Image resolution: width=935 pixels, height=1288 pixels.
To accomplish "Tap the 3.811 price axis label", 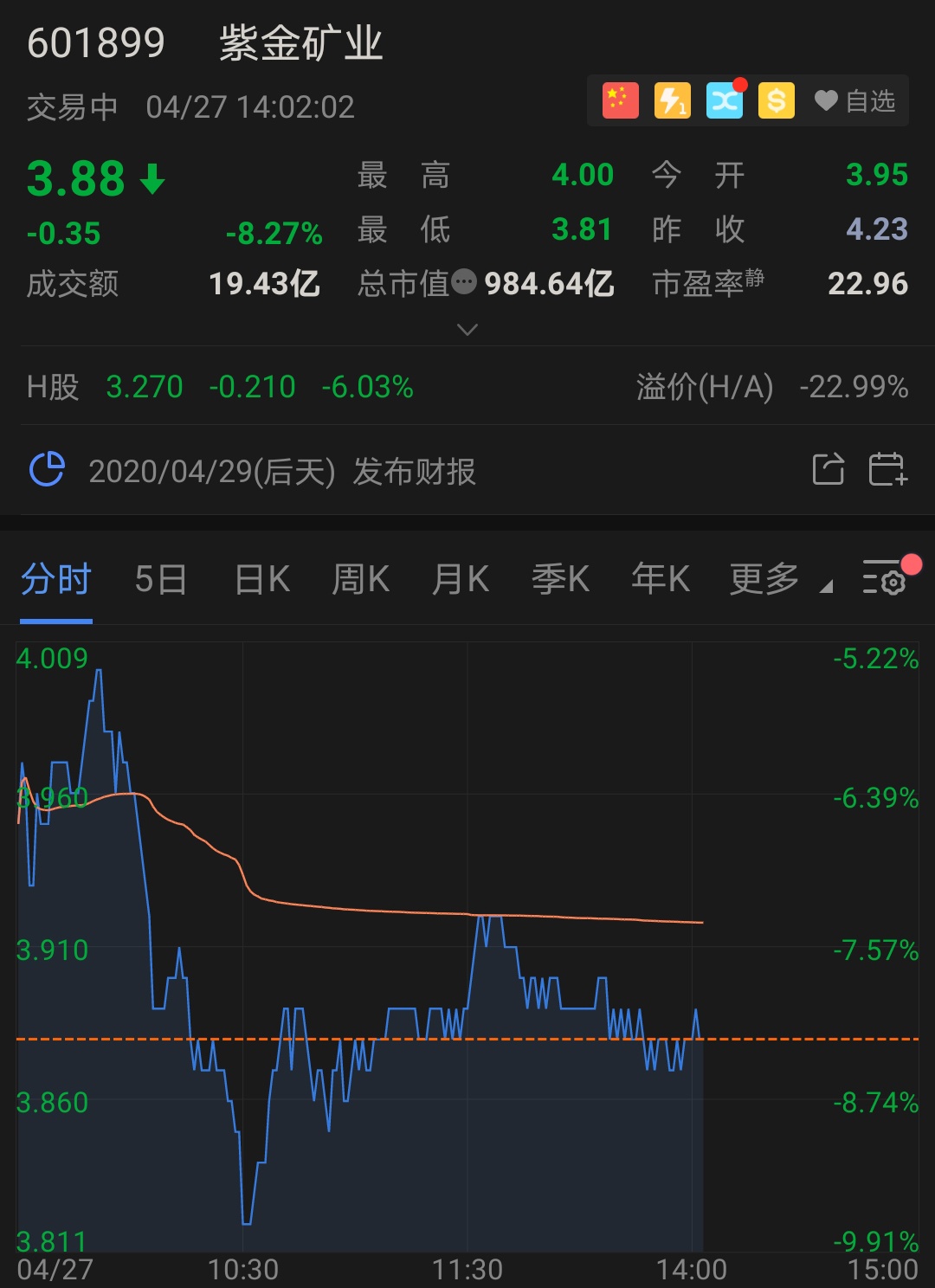I will pyautogui.click(x=52, y=1242).
